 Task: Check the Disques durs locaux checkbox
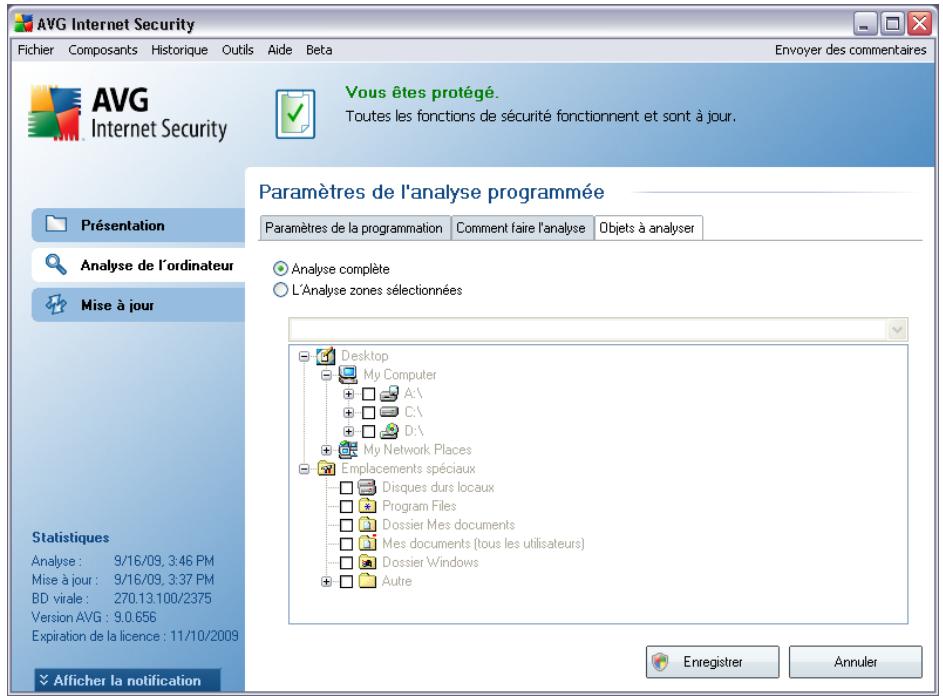(346, 487)
